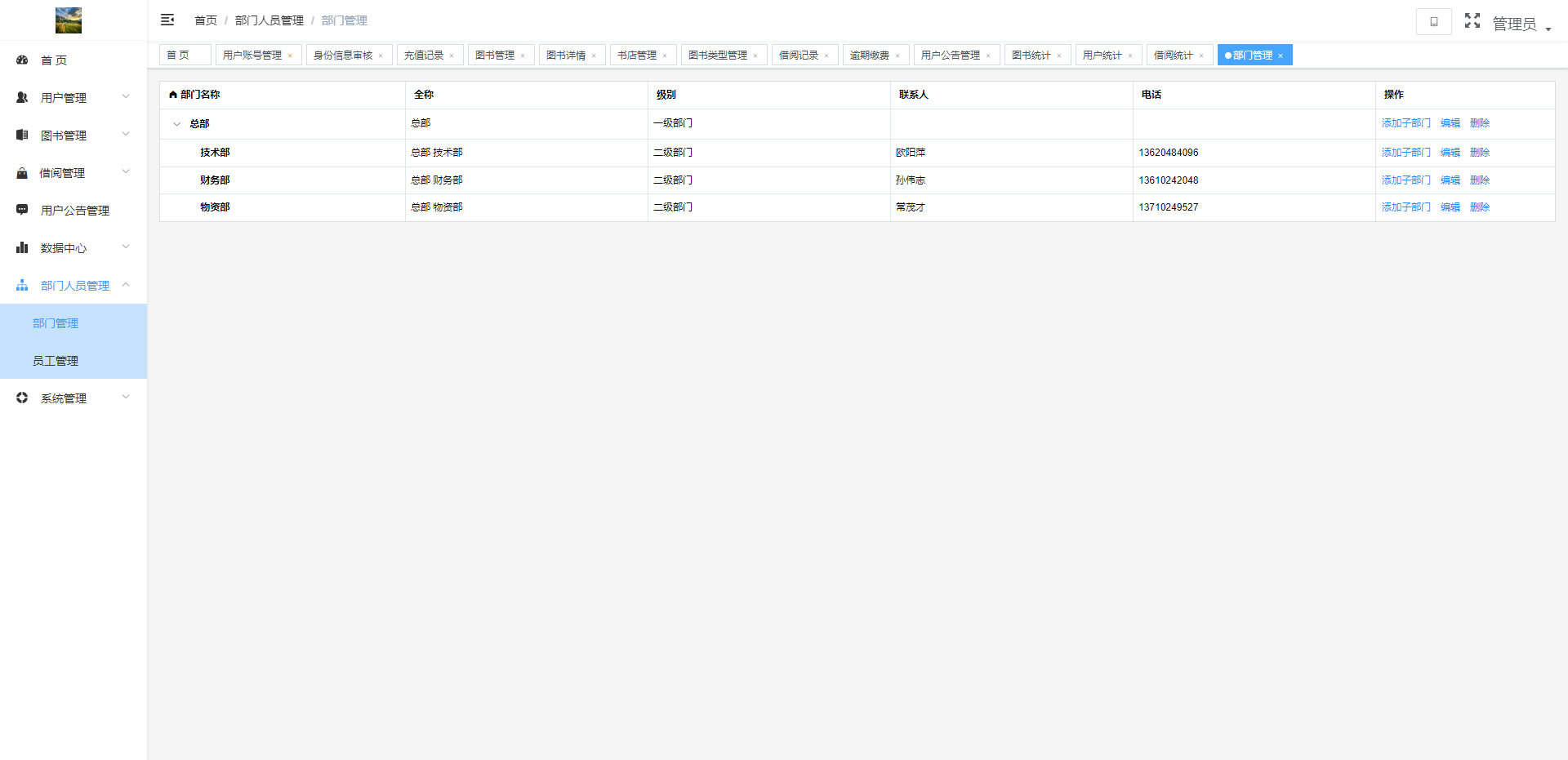Close the 部门管理 active tab
The width and height of the screenshot is (1568, 760).
1281,56
